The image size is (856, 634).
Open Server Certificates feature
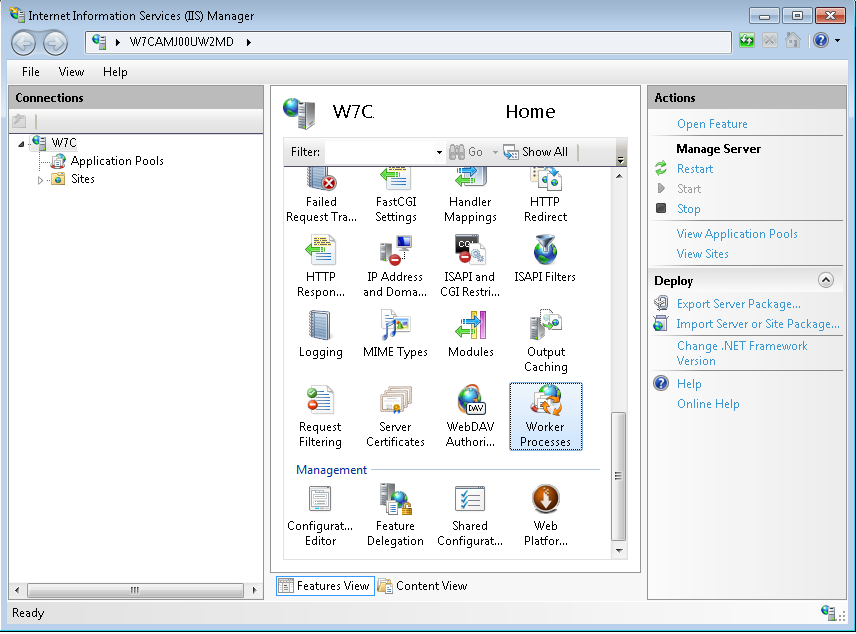395,417
